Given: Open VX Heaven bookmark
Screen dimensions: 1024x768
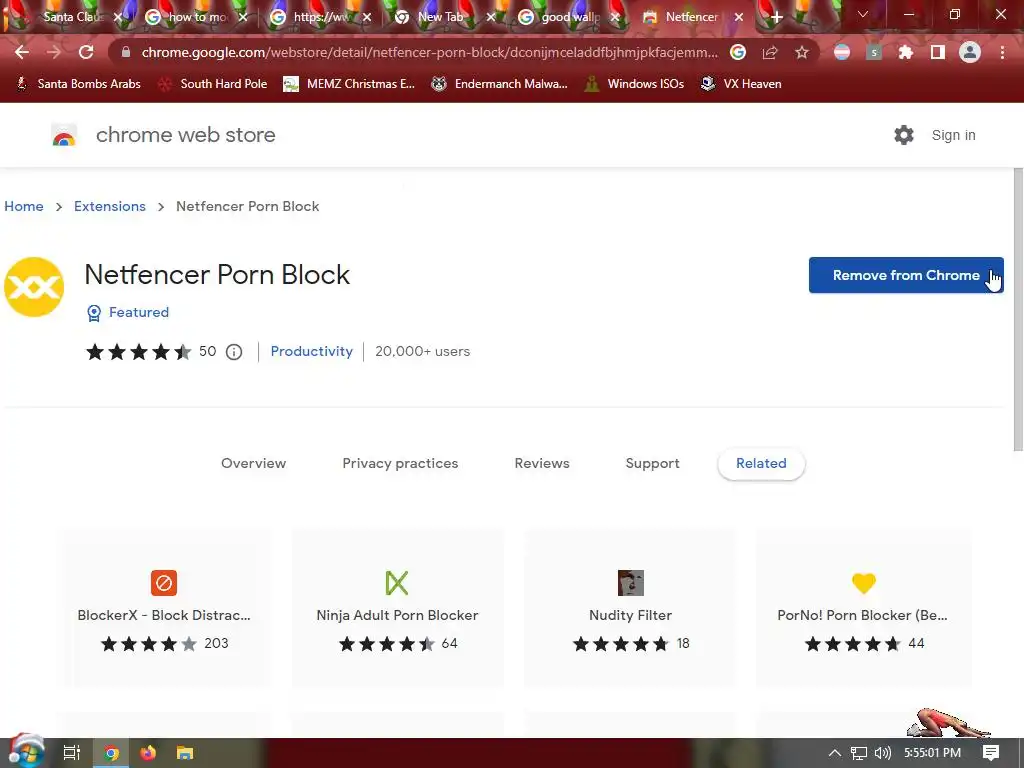Looking at the screenshot, I should [x=741, y=84].
